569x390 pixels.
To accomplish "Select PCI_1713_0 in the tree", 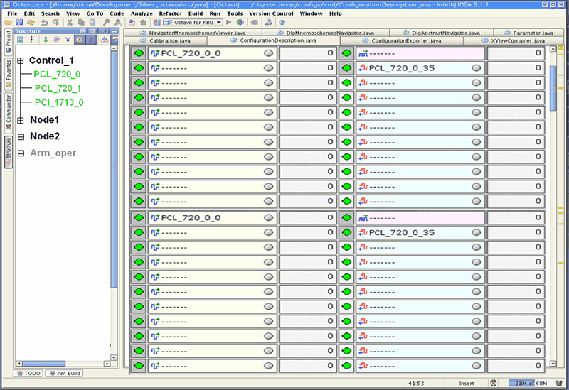I will tap(59, 103).
